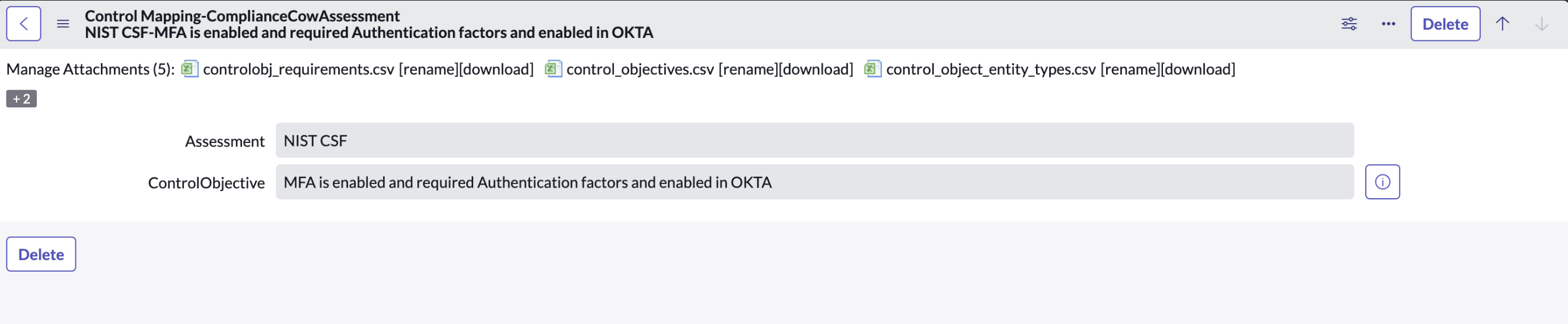Click the ControlObjective reference field

coord(814,182)
